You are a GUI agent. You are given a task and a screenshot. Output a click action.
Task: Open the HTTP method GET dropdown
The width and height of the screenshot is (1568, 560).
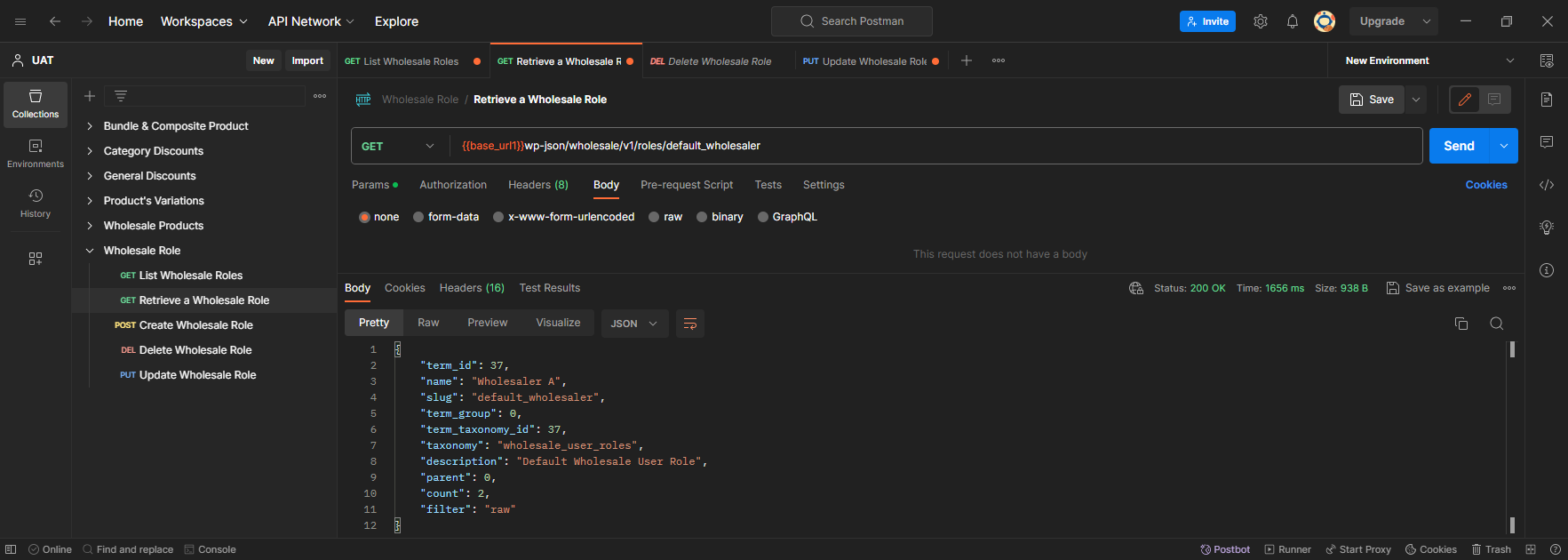[399, 146]
